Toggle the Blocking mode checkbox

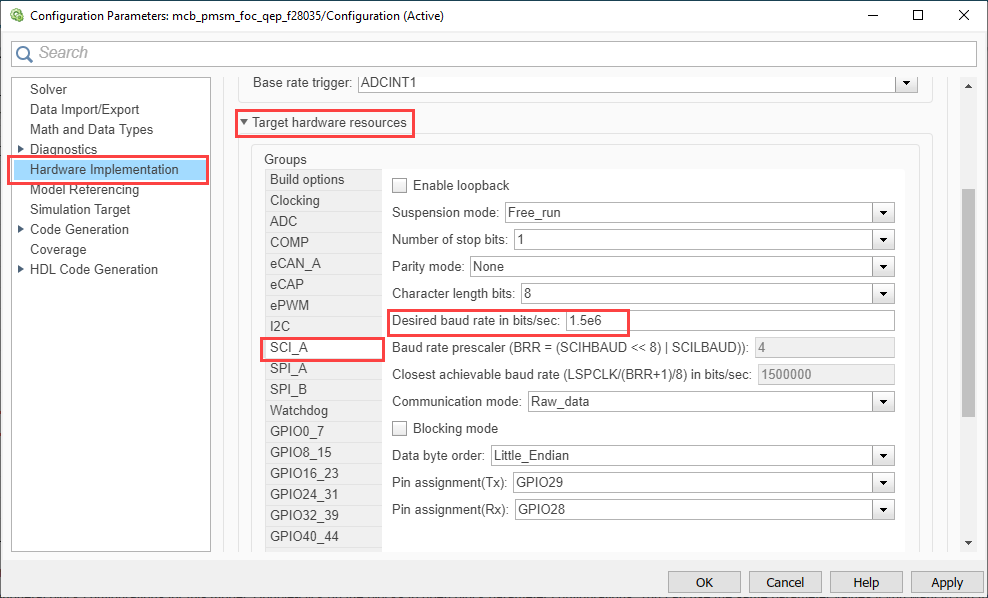[x=399, y=428]
